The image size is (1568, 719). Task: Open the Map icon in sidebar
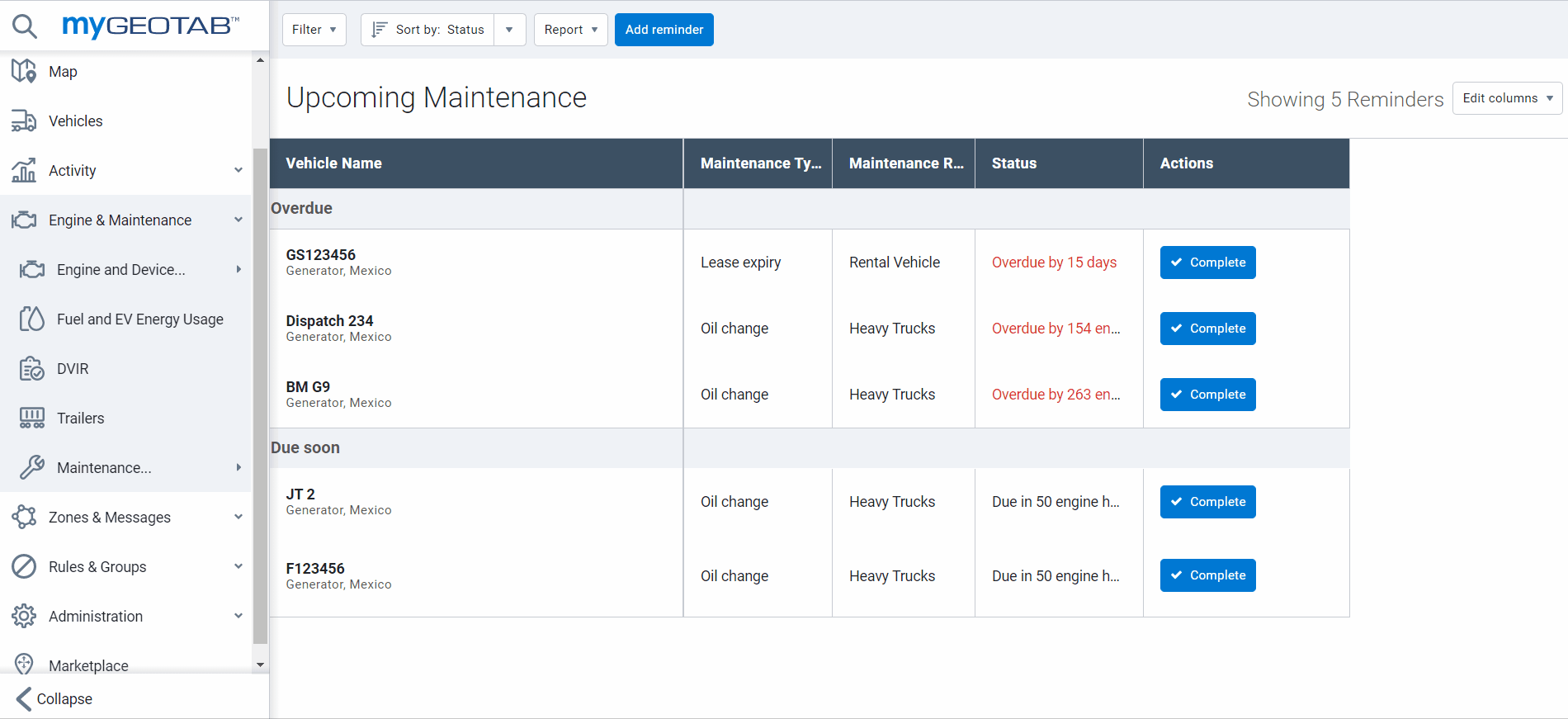click(24, 72)
